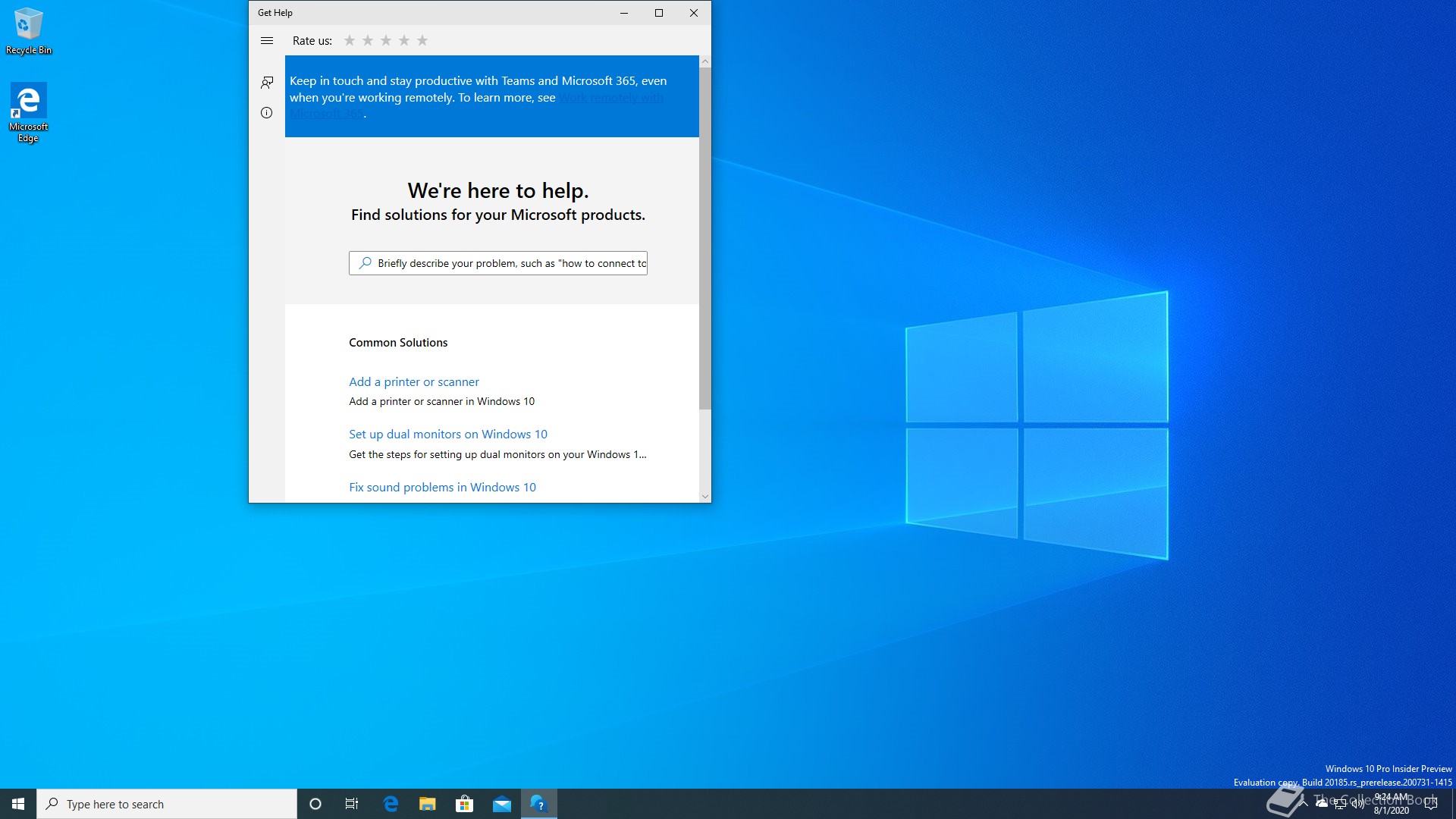Image resolution: width=1456 pixels, height=819 pixels.
Task: Click the taskbar 'Type here to search' box
Action: click(167, 804)
